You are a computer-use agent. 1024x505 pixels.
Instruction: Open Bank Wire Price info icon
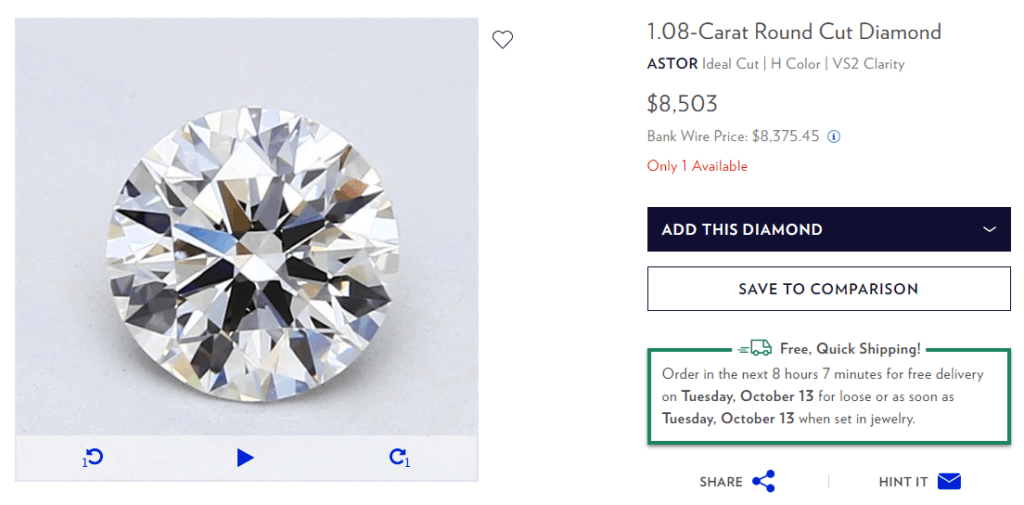pos(834,137)
